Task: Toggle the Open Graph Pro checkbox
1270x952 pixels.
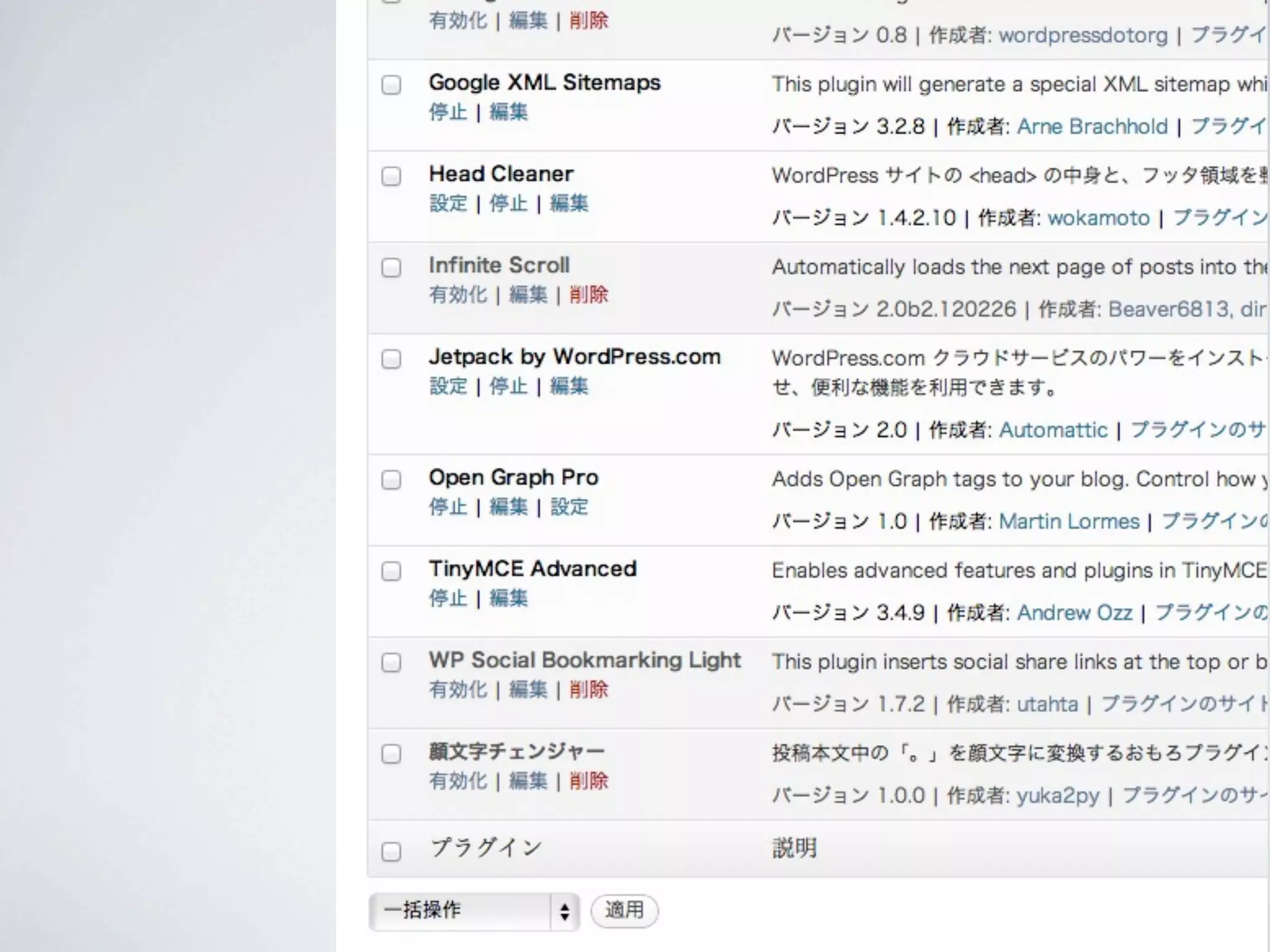Action: (391, 480)
